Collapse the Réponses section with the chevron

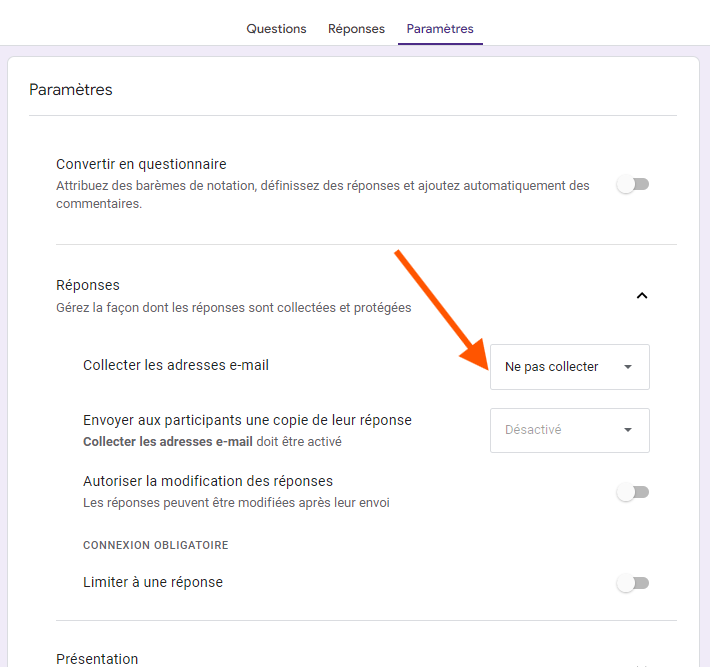pos(642,295)
